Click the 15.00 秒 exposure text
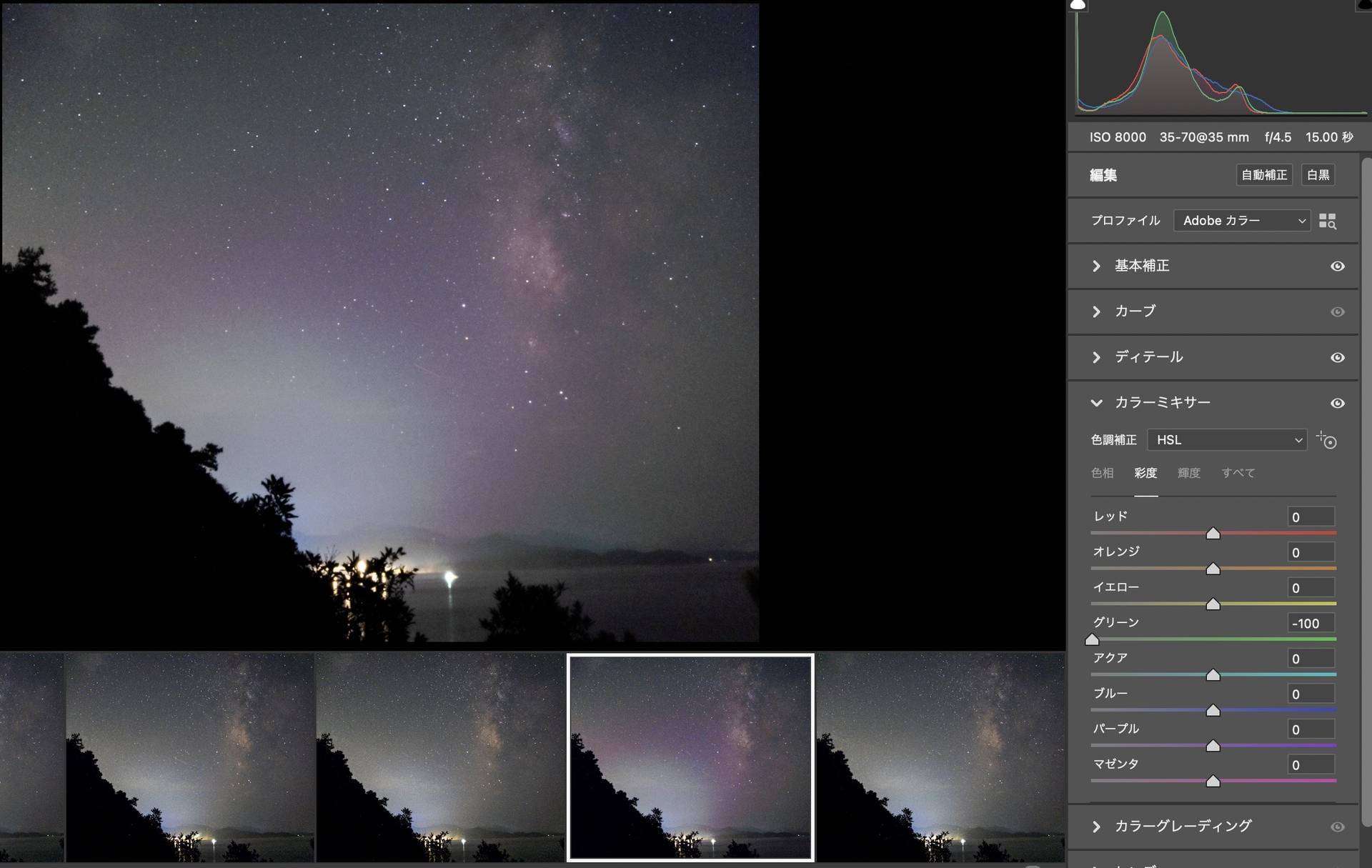The width and height of the screenshot is (1372, 868). [1329, 137]
